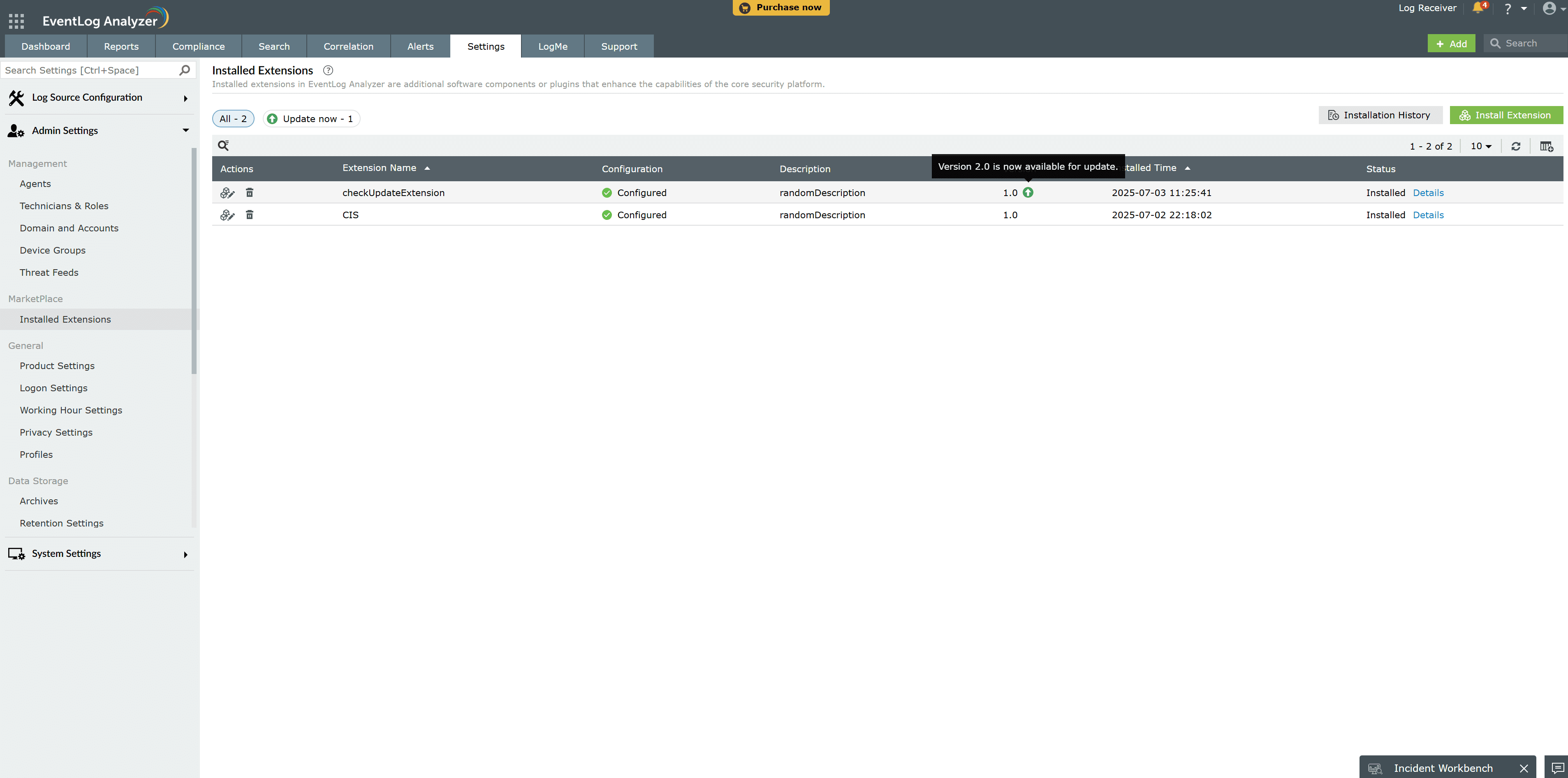
Task: Open column chooser icon in table toolbar
Action: [1545, 147]
